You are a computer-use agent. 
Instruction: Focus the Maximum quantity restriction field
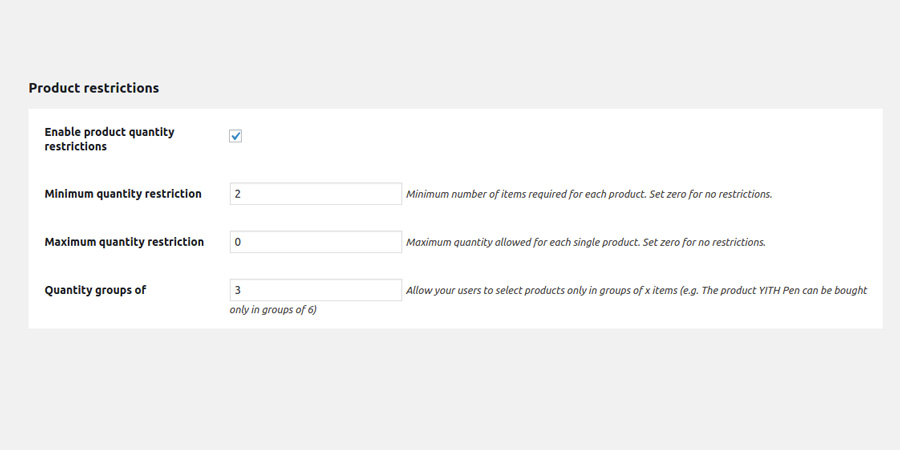315,242
